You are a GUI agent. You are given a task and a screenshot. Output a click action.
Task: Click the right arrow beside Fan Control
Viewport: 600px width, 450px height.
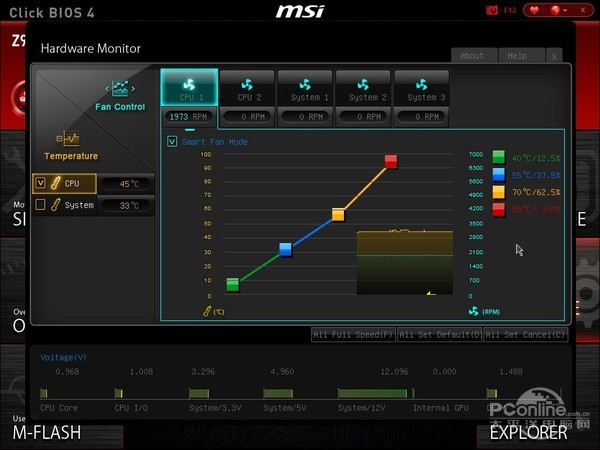pos(133,89)
